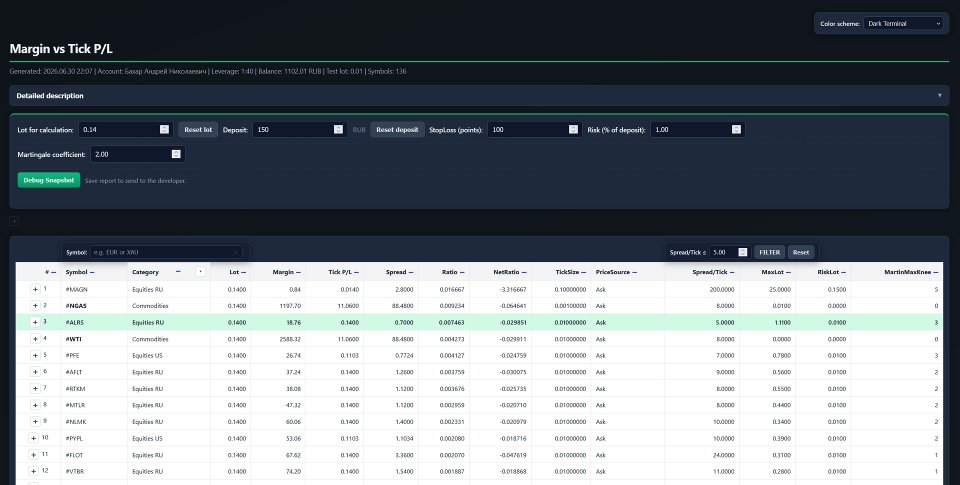Focus the Symbol search input field
This screenshot has height=485, width=960.
166,252
